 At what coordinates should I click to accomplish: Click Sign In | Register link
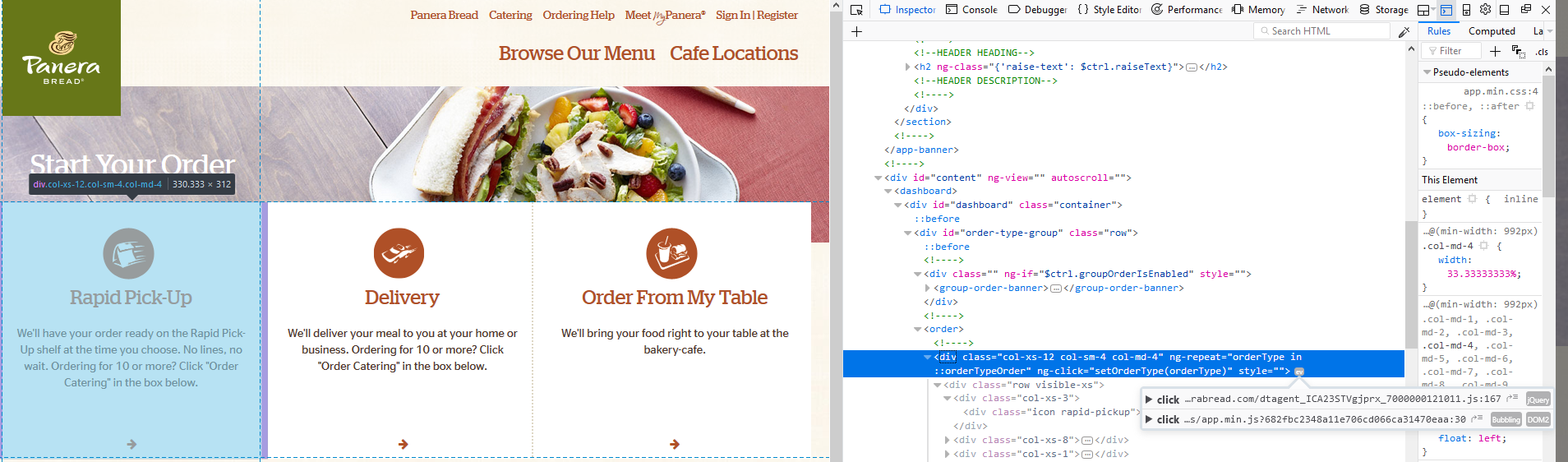[x=757, y=15]
